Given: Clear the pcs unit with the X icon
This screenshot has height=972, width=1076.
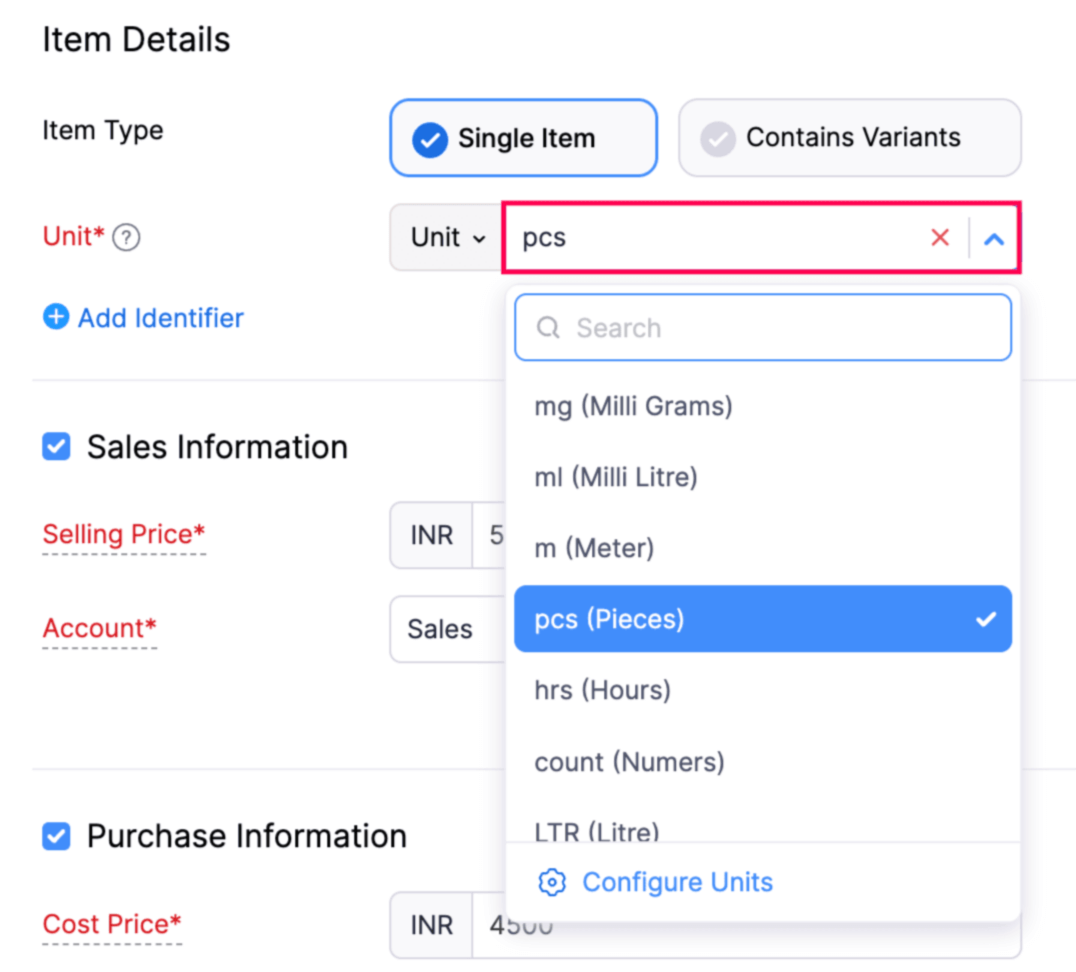Looking at the screenshot, I should click(x=939, y=237).
